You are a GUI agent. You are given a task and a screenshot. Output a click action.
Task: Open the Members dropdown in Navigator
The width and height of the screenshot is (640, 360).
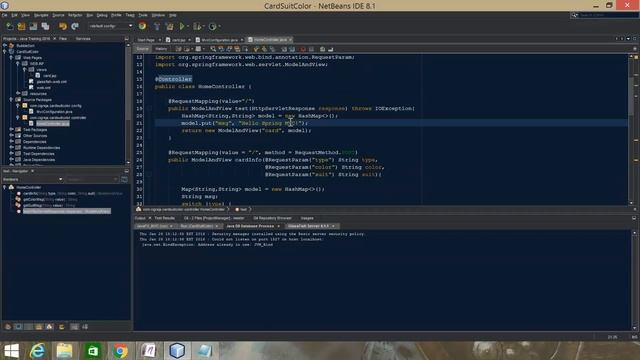click(32, 180)
